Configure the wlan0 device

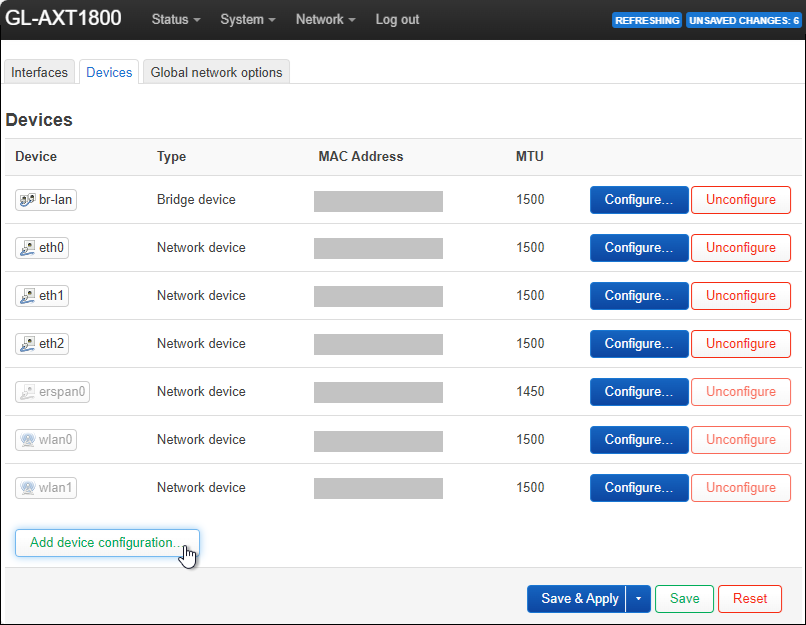coord(639,440)
